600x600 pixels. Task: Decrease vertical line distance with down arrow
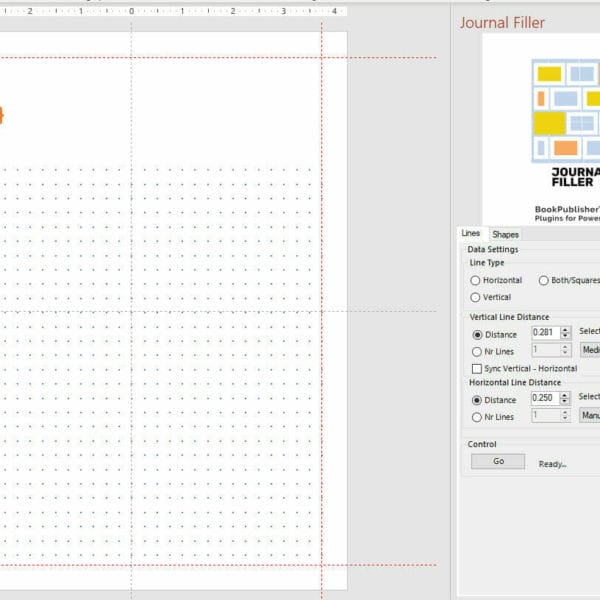566,337
